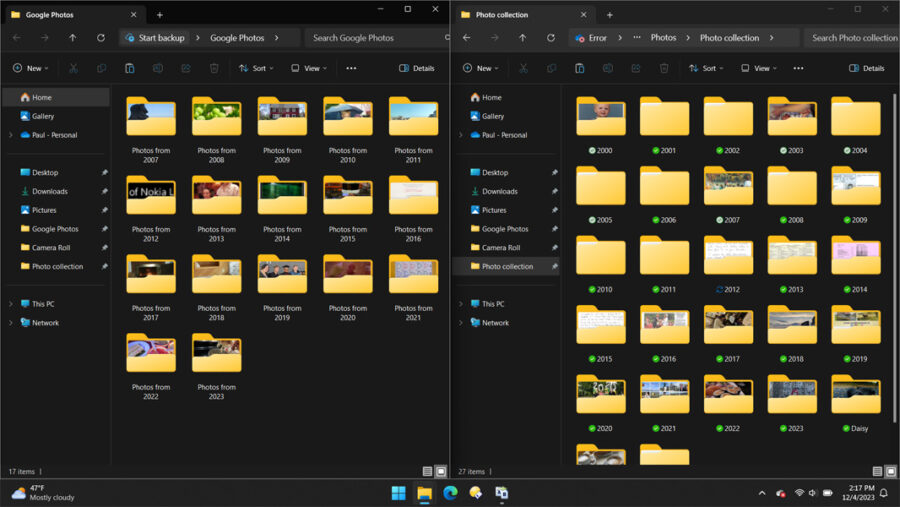Open File Explorer from taskbar
The height and width of the screenshot is (507, 900).
pyautogui.click(x=424, y=493)
